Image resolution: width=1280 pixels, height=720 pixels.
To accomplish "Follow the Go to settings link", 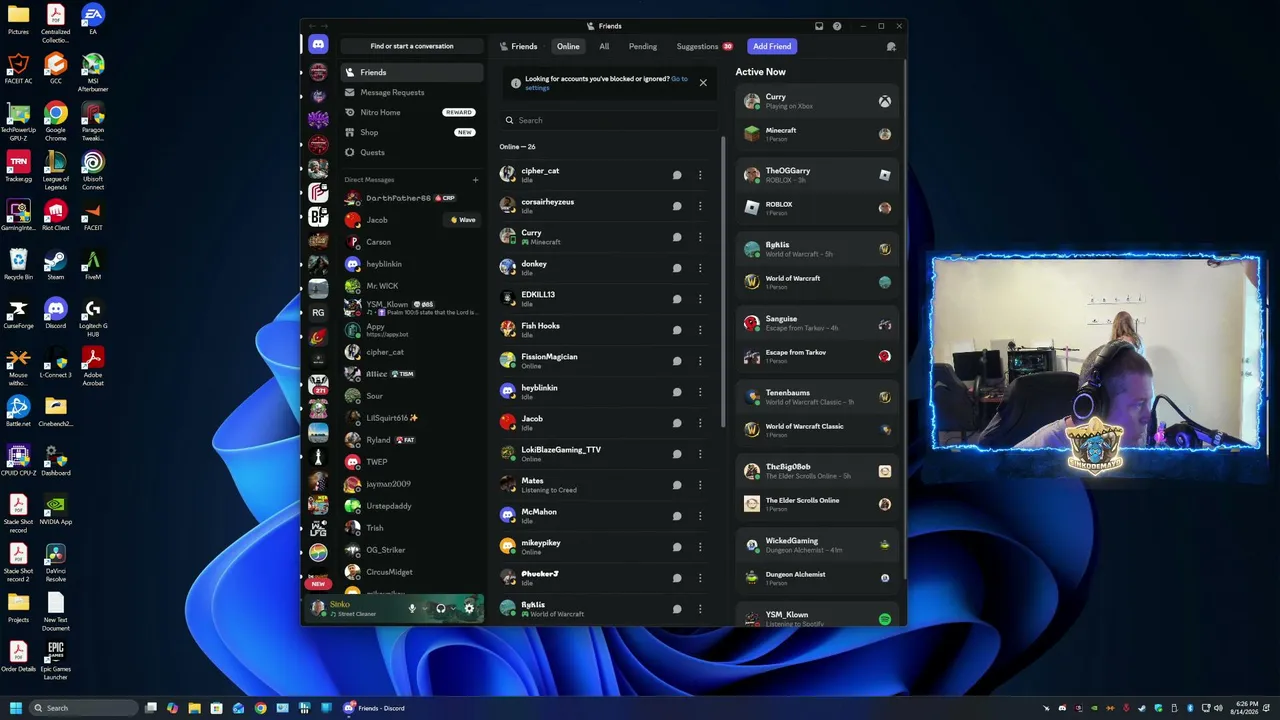I will [x=606, y=83].
